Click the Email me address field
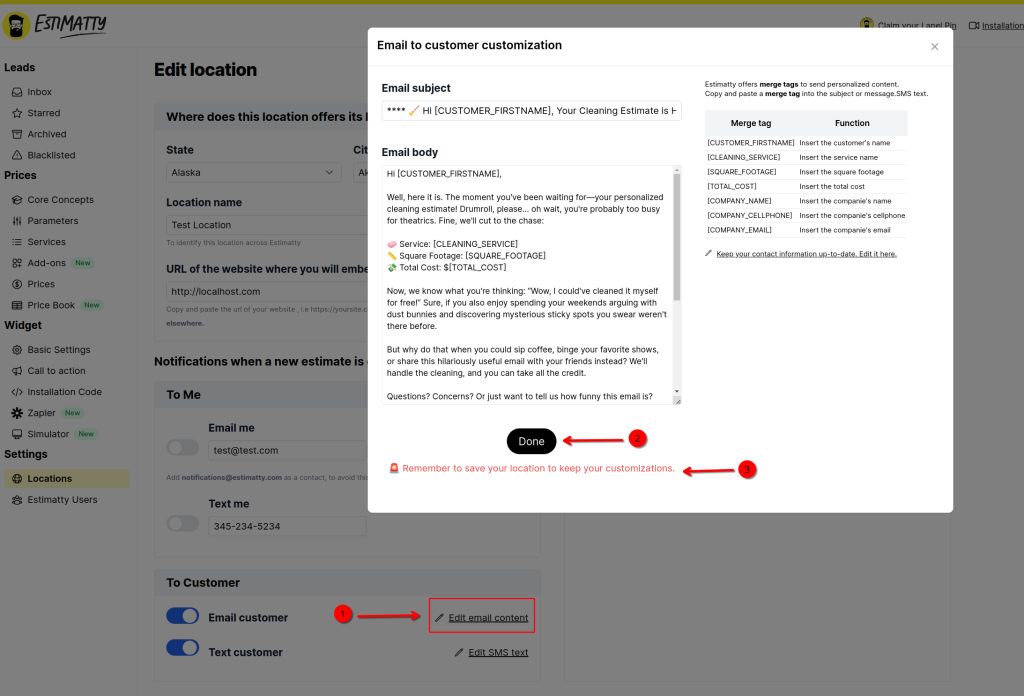Image resolution: width=1024 pixels, height=696 pixels. click(x=287, y=450)
